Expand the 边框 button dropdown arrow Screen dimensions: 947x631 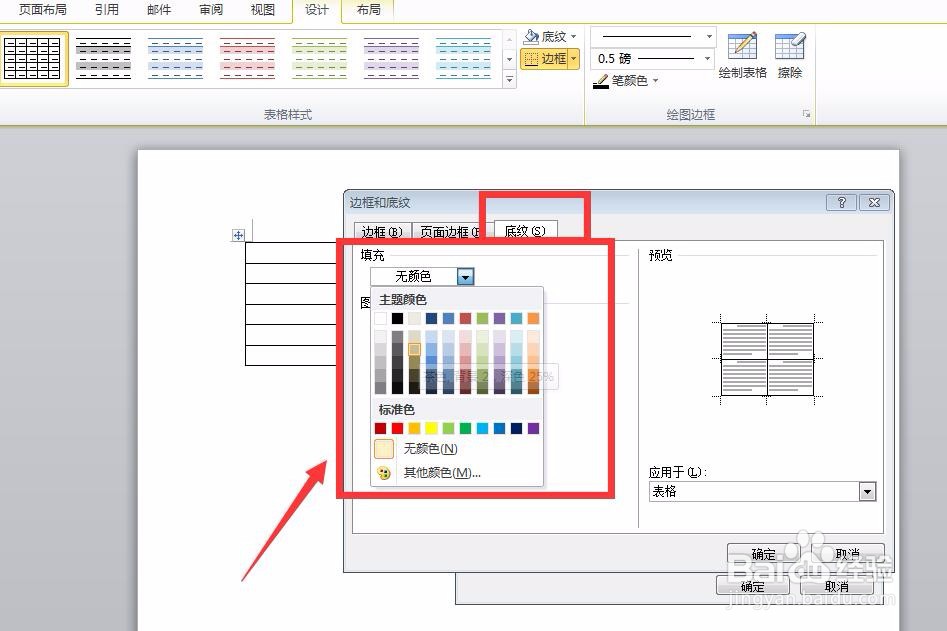point(574,59)
